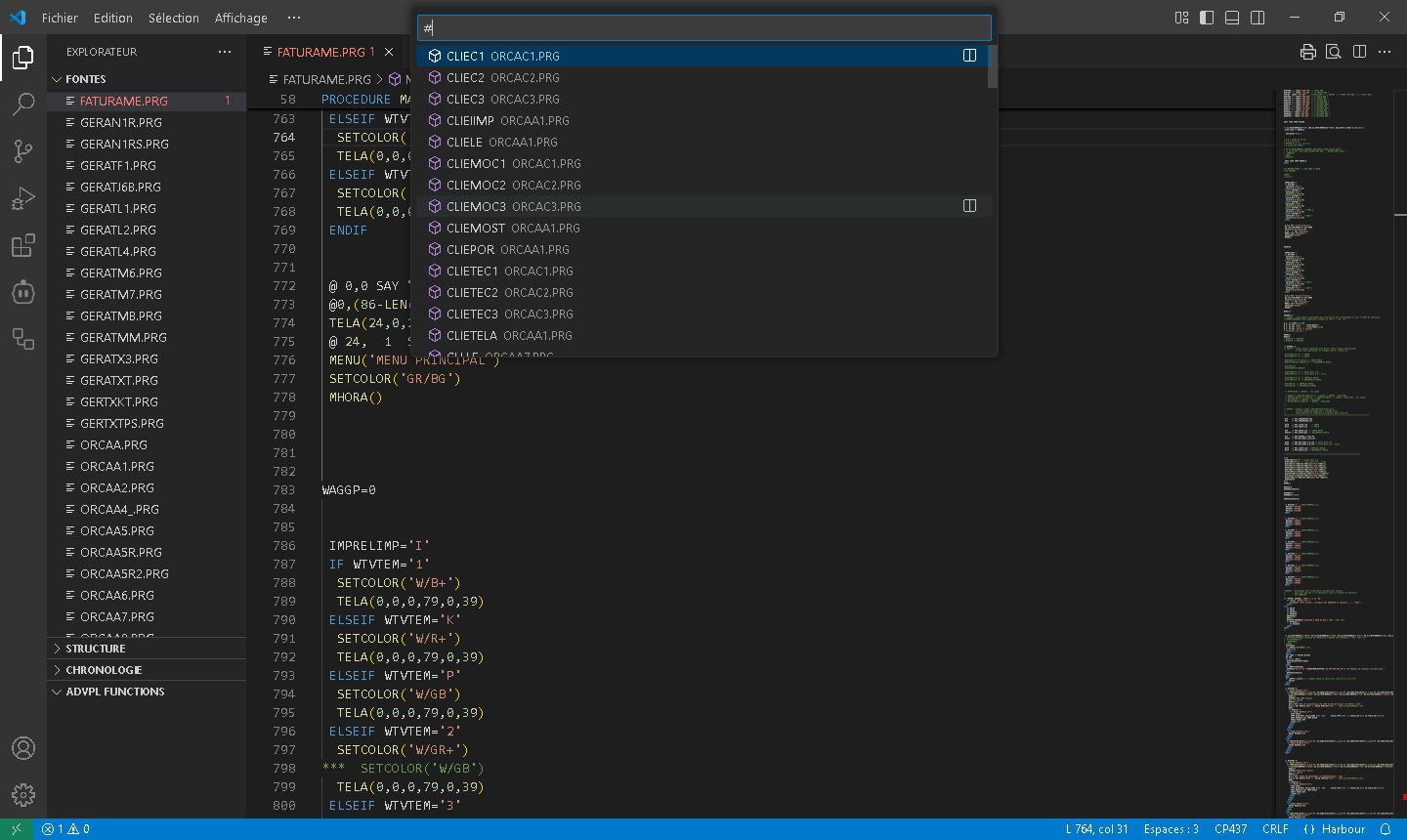Expand the CHRONOLOGIE section
The width and height of the screenshot is (1407, 840).
104,670
